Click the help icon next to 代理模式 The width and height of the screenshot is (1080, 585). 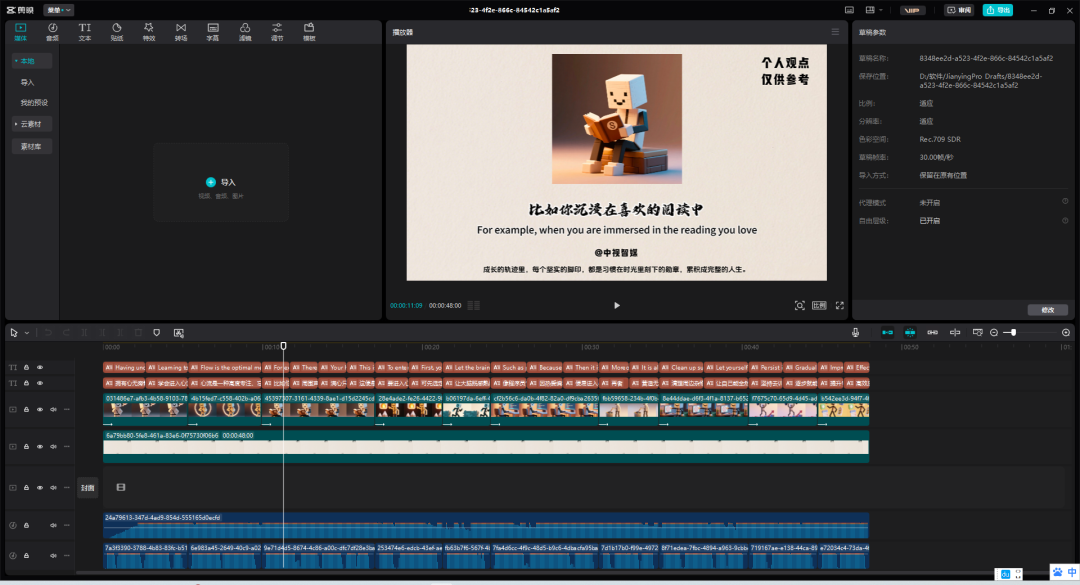(1065, 202)
